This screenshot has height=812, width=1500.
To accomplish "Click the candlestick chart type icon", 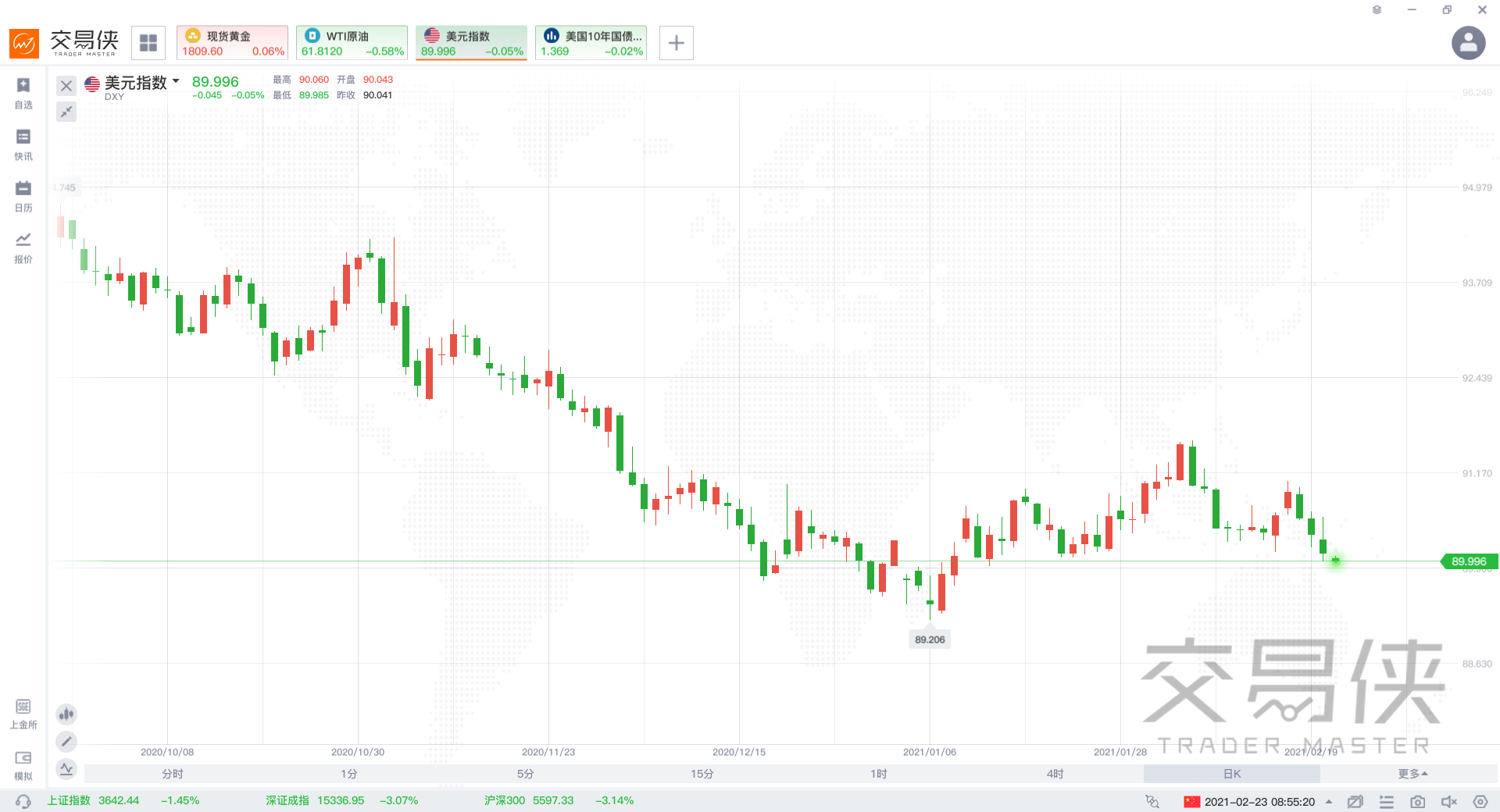I will click(x=66, y=714).
